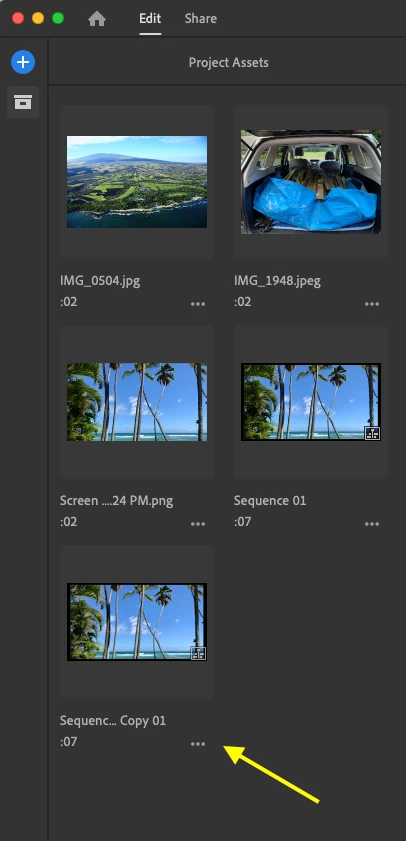The image size is (406, 841).
Task: Open the Project Assets archive box icon
Action: click(x=23, y=101)
